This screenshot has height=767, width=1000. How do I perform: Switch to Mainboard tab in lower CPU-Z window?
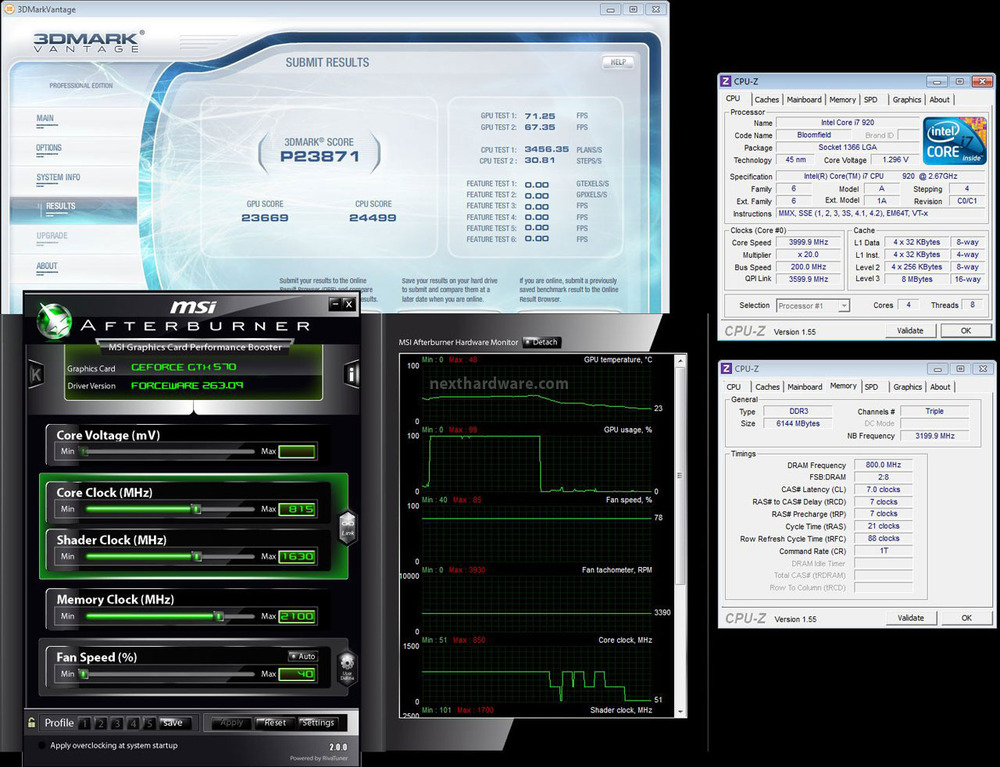[x=804, y=387]
